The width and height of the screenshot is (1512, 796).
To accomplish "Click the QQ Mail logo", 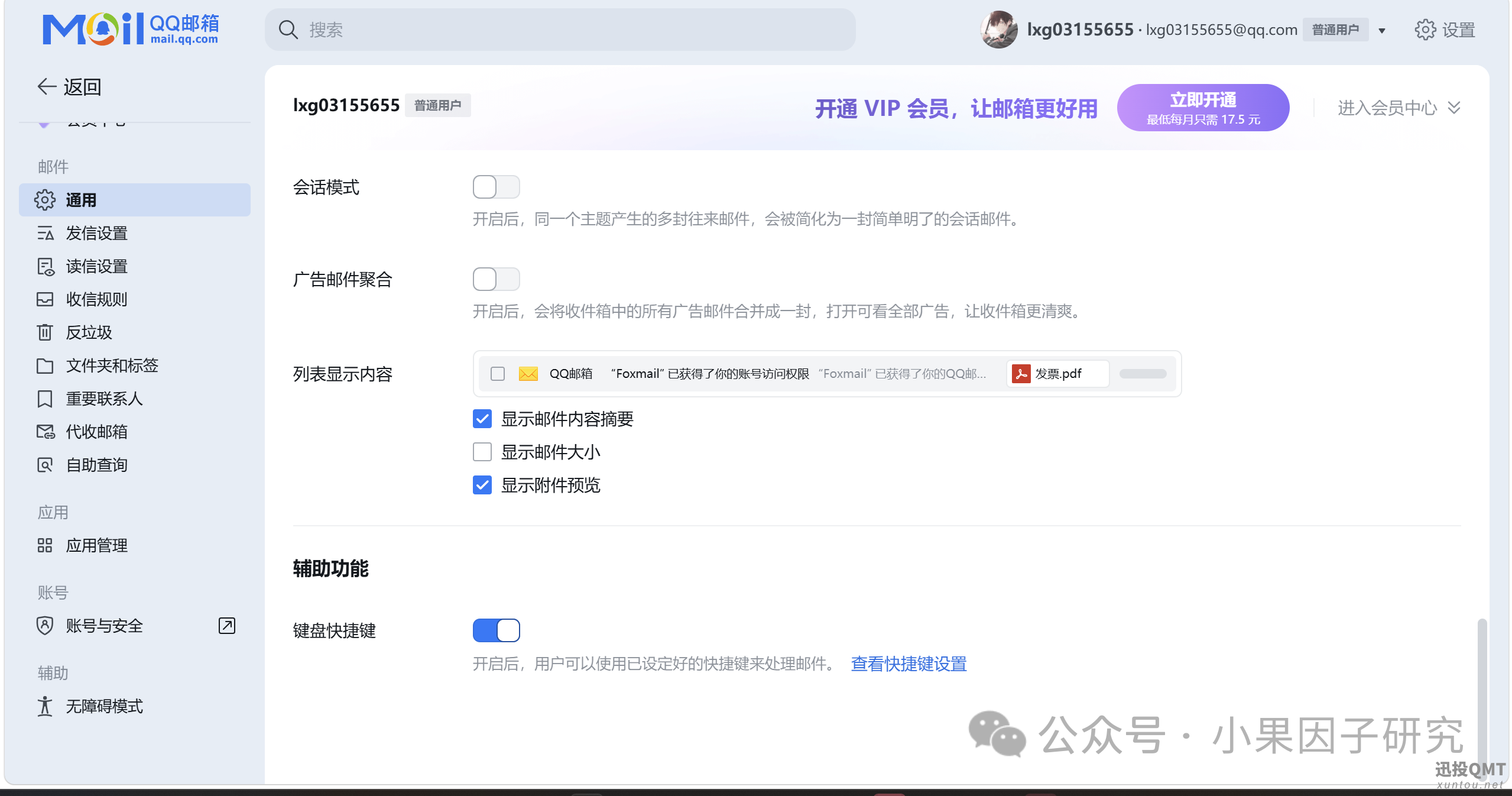I will point(131,29).
